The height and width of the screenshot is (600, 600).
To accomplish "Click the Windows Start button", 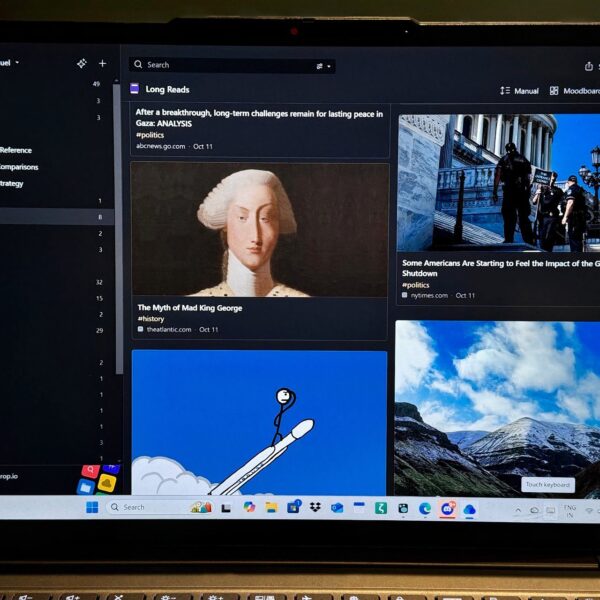I will (x=92, y=507).
